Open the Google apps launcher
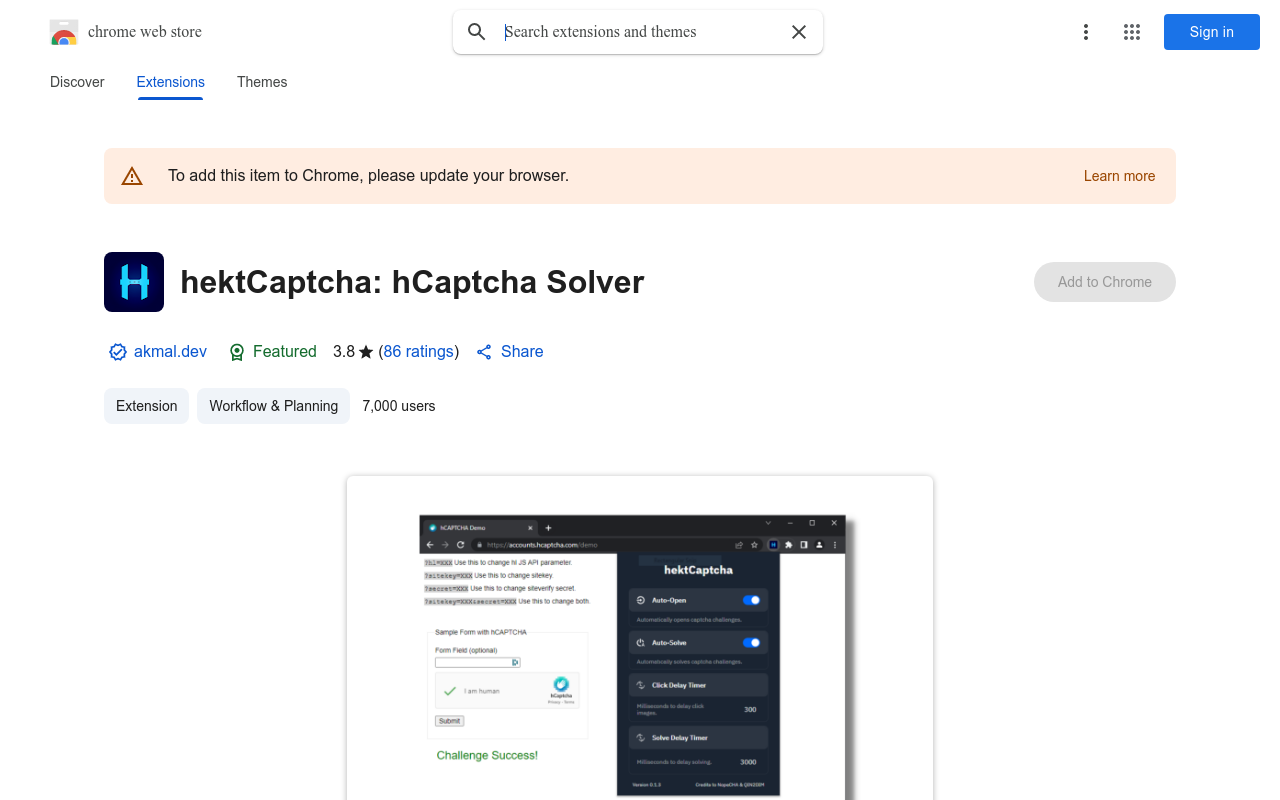The height and width of the screenshot is (800, 1280). coord(1131,31)
